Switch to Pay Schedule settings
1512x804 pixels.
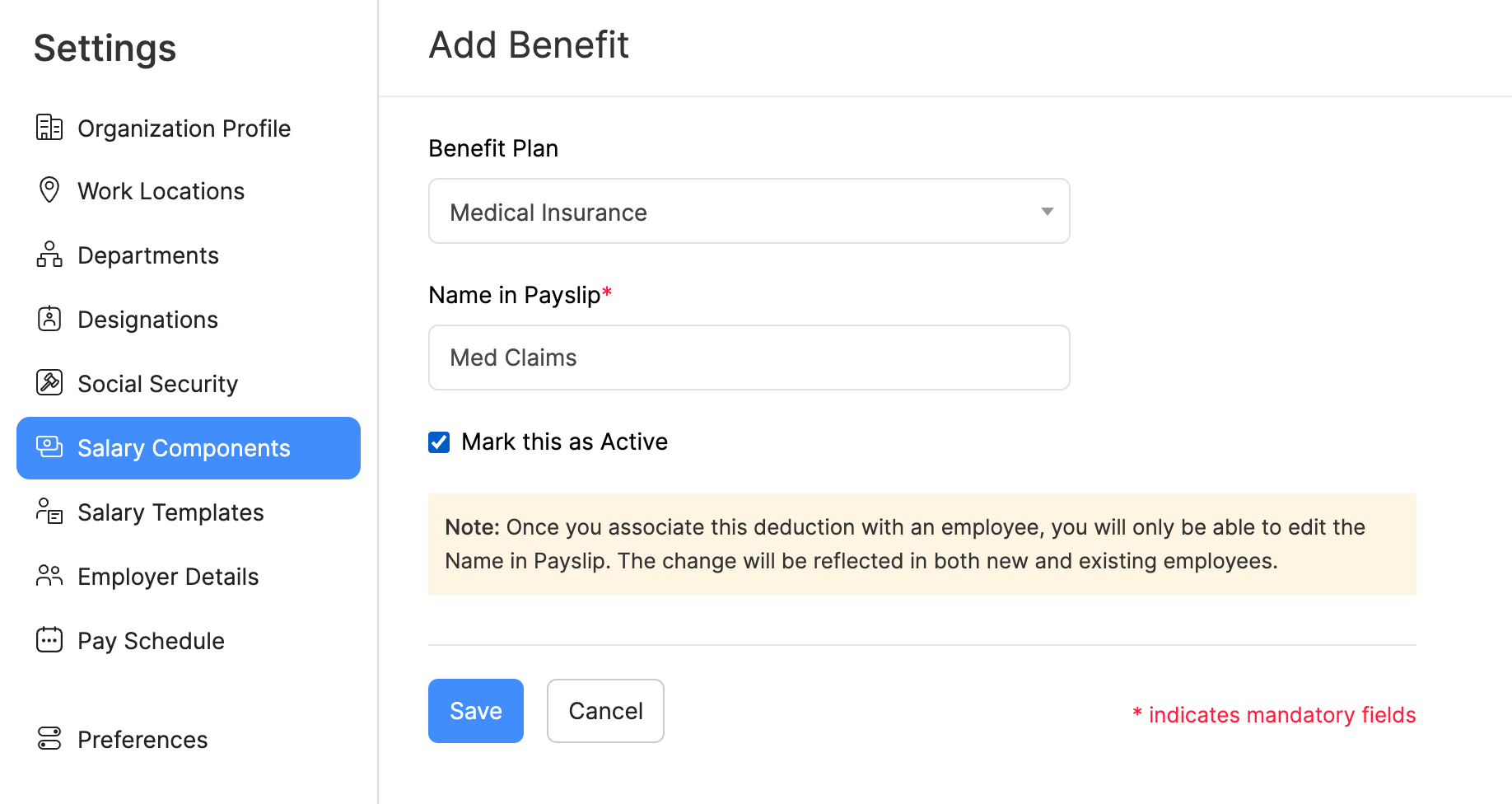point(151,640)
